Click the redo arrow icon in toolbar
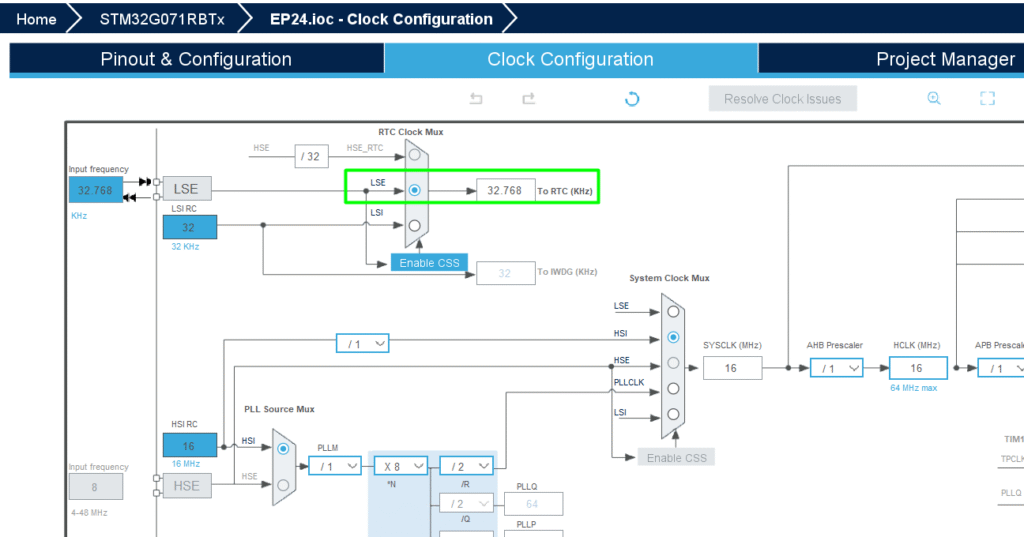Image resolution: width=1024 pixels, height=537 pixels. (529, 98)
